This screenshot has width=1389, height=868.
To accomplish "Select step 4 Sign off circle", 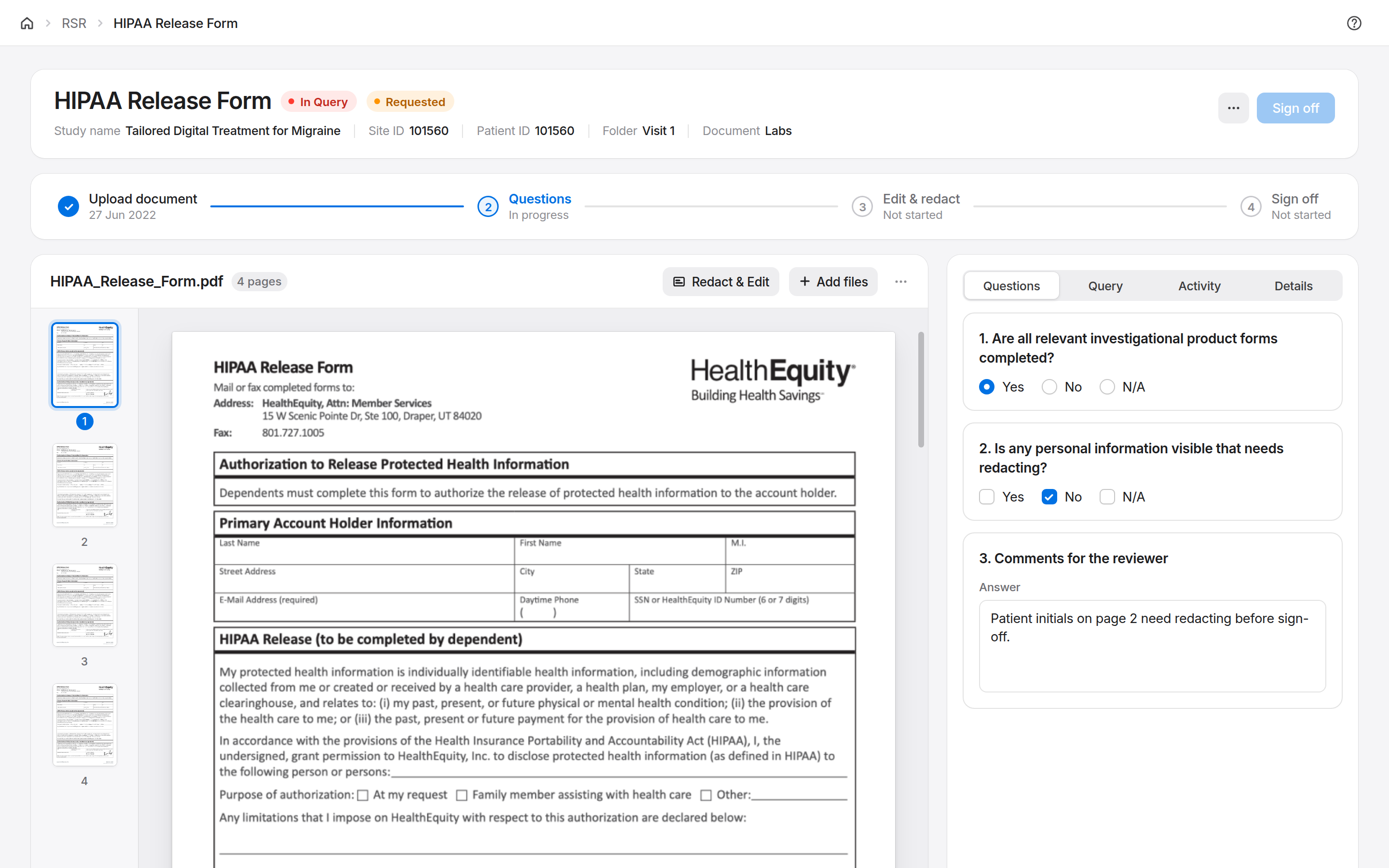I will tap(1251, 207).
